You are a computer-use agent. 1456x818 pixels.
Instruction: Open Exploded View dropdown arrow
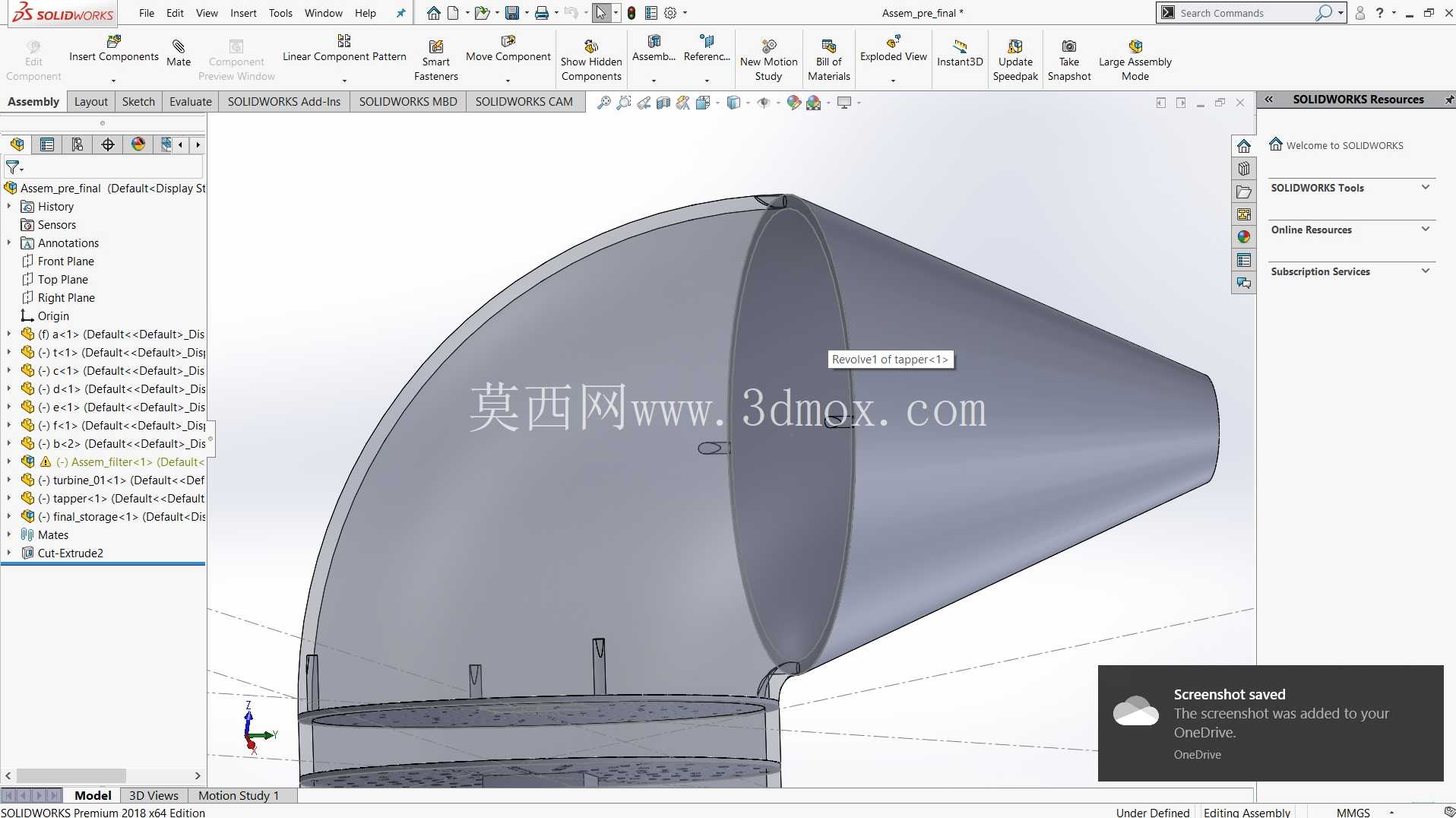point(893,81)
